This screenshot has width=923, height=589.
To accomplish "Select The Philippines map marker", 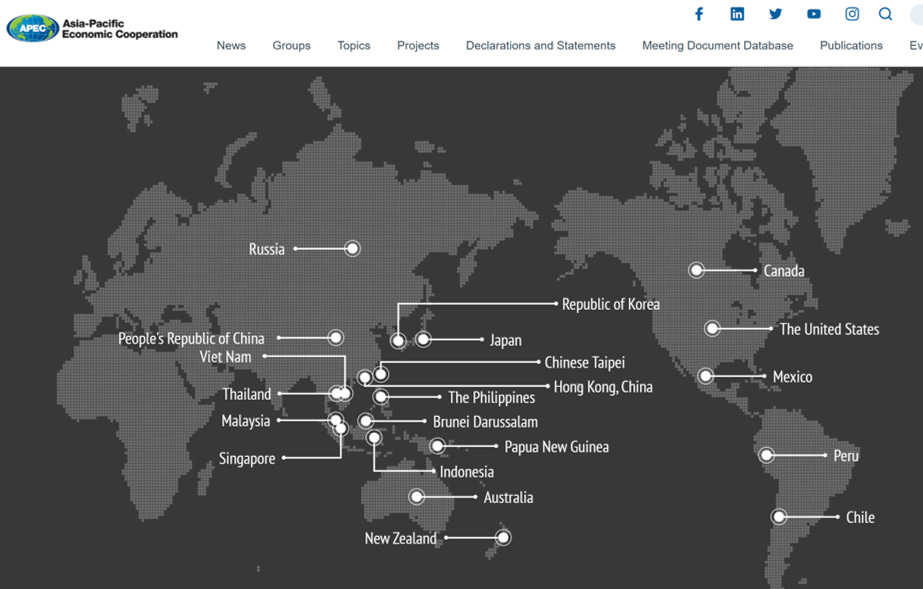I will (x=381, y=397).
